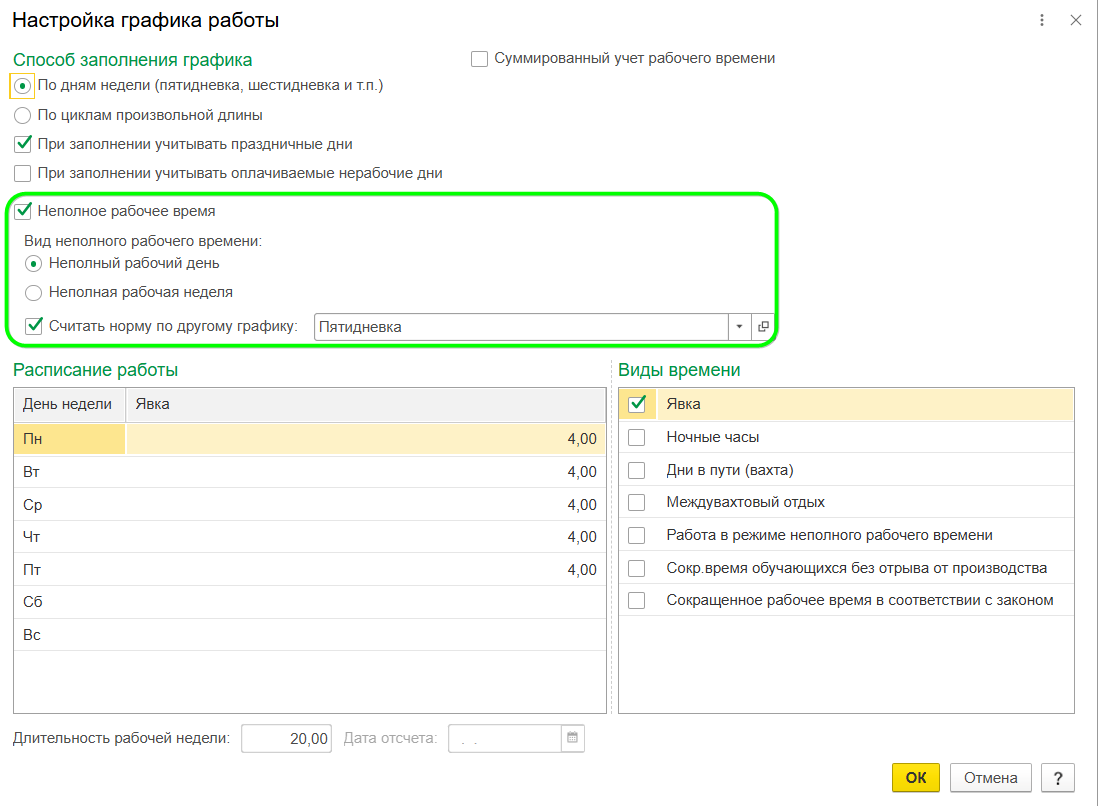Check the Ночные часы time type
Viewport: 1098px width, 806px height.
(x=636, y=437)
